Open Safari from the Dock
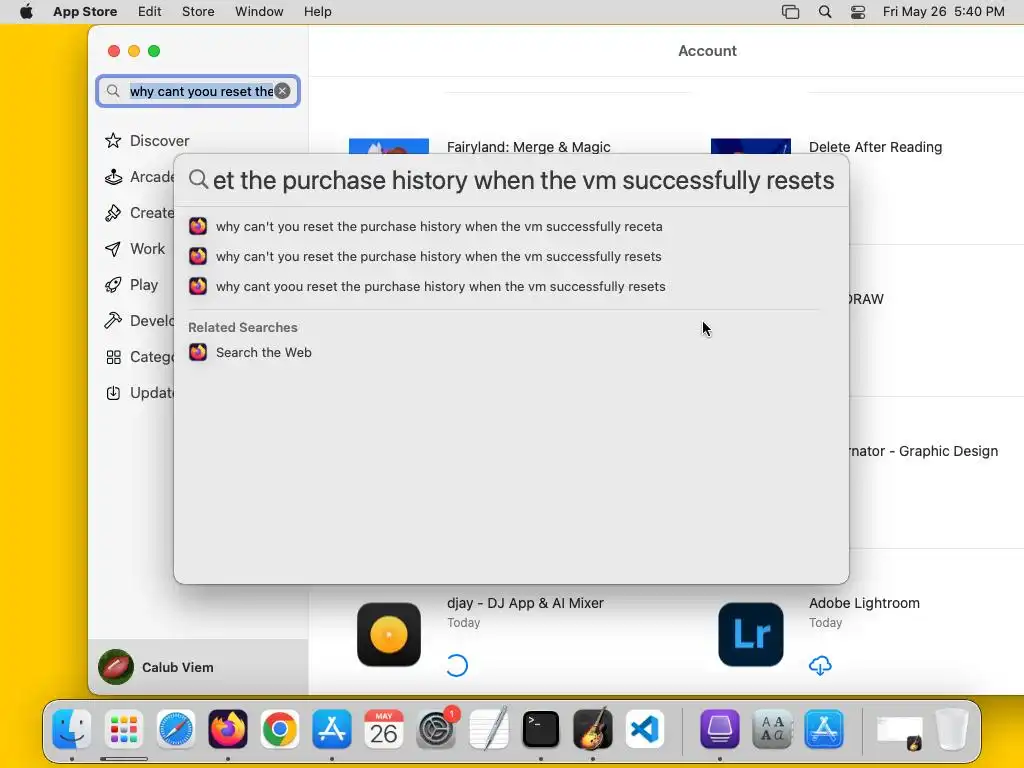Screen dimensions: 1024x768 coord(176,729)
